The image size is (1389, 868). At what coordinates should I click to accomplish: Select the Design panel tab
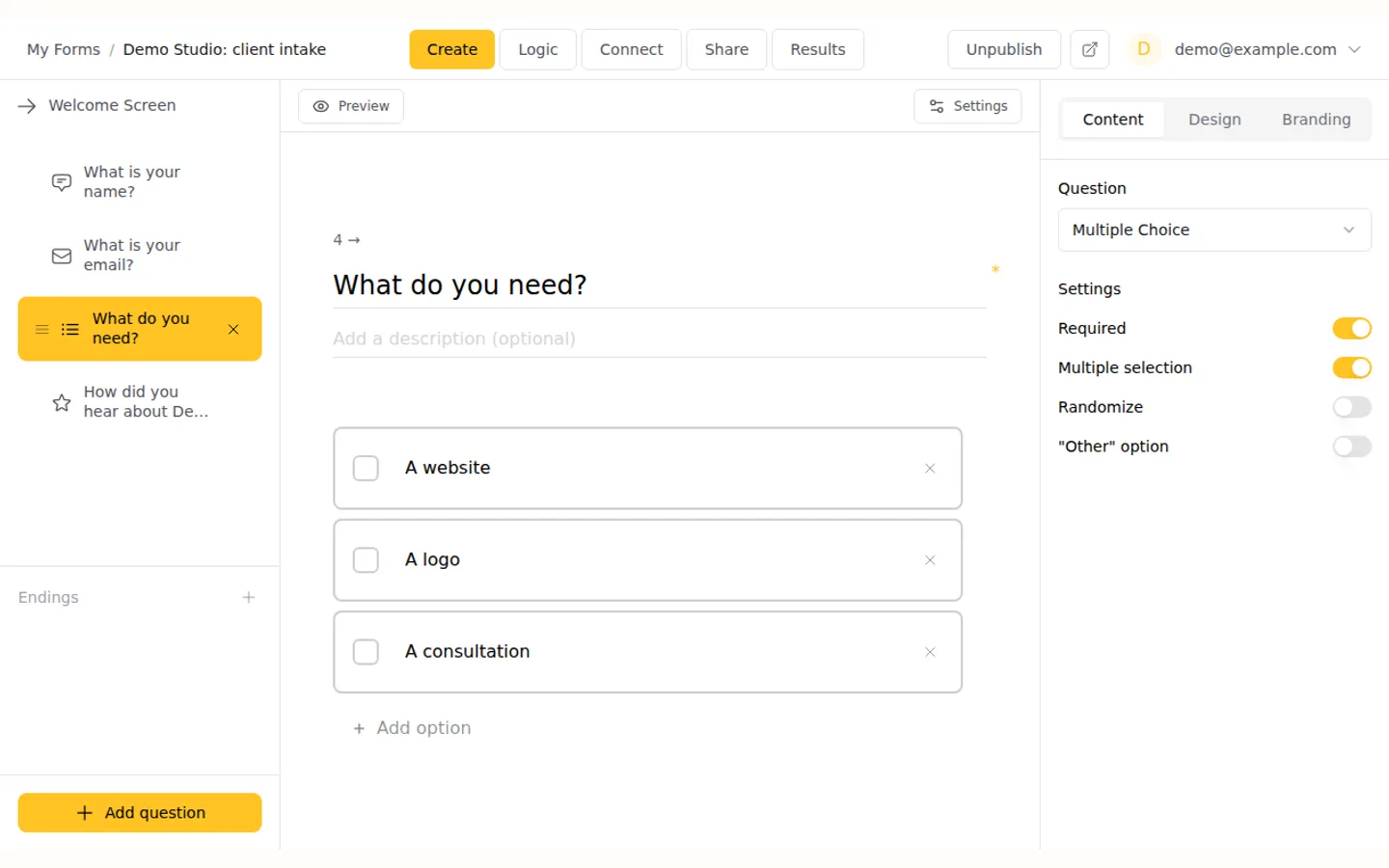[1214, 120]
